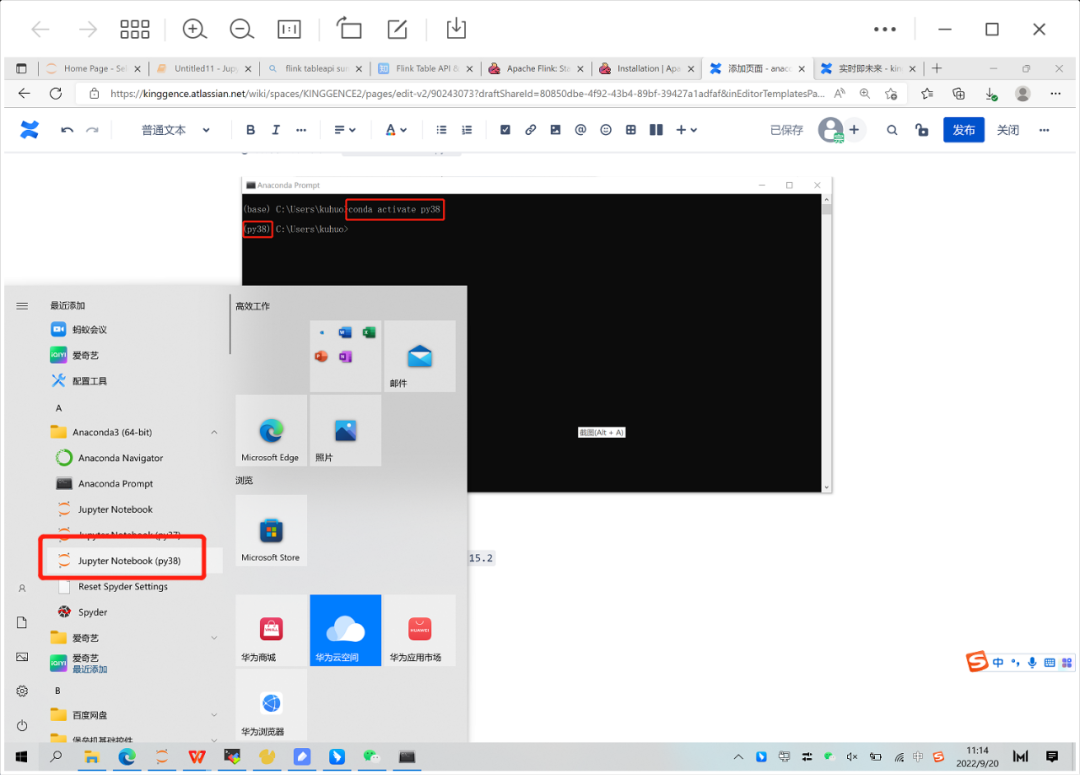Open Anaconda Navigator from Start menu
The image size is (1080, 775).
coord(120,457)
